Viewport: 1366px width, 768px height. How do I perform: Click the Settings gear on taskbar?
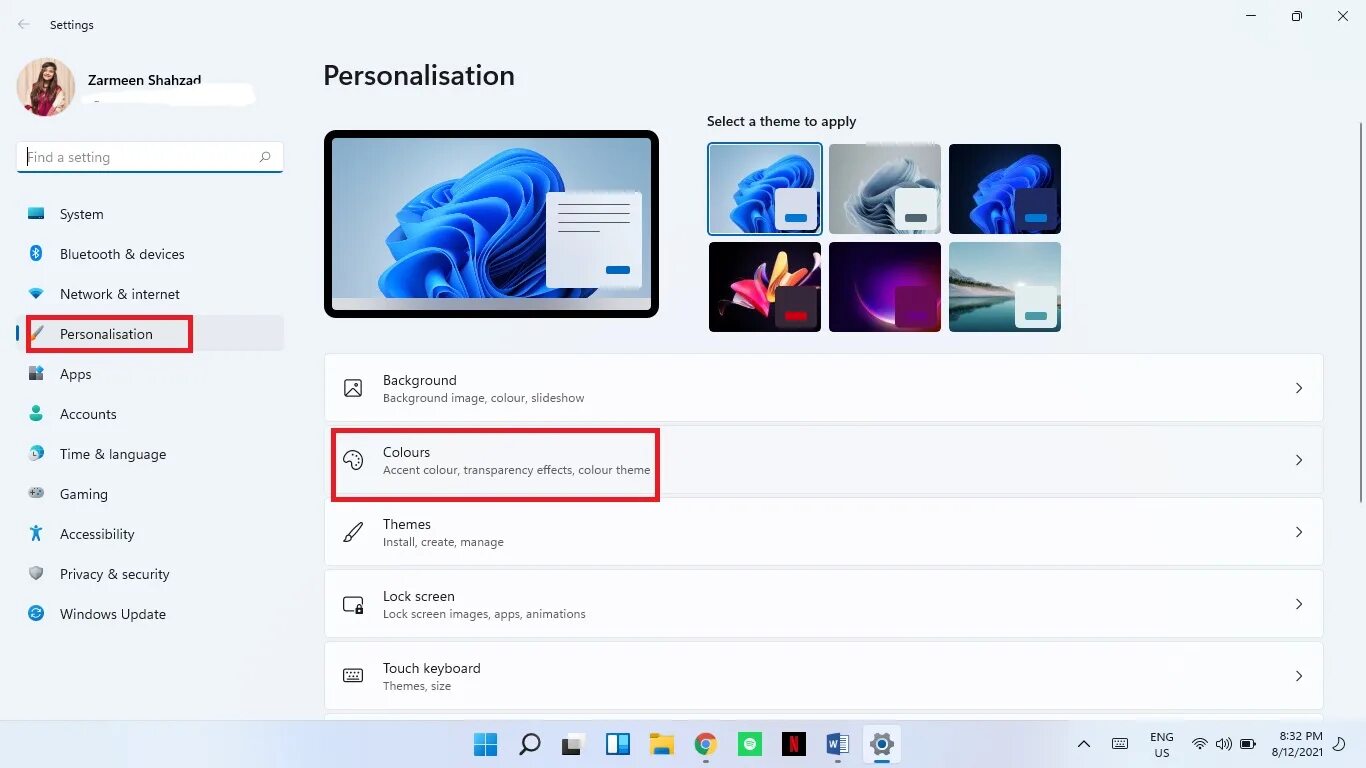pyautogui.click(x=881, y=744)
